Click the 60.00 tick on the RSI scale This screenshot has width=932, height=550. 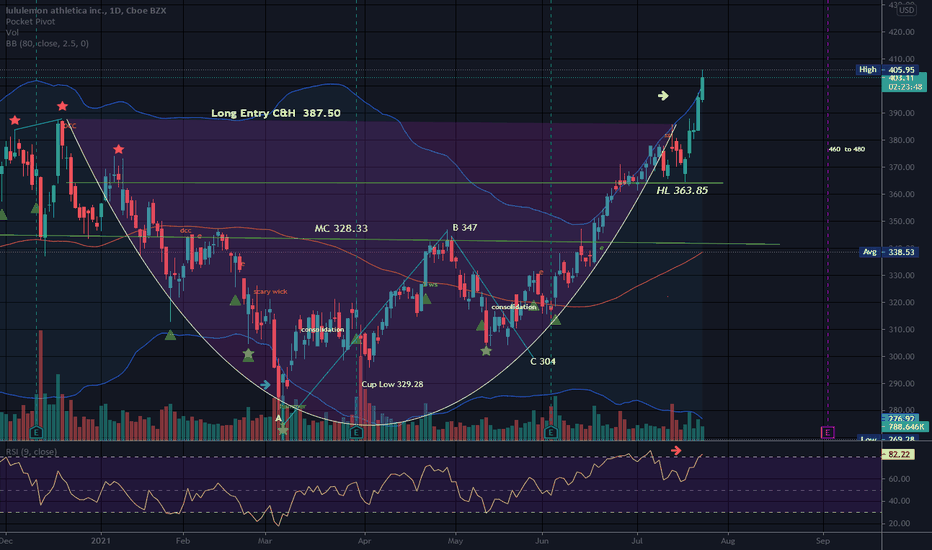tap(899, 479)
